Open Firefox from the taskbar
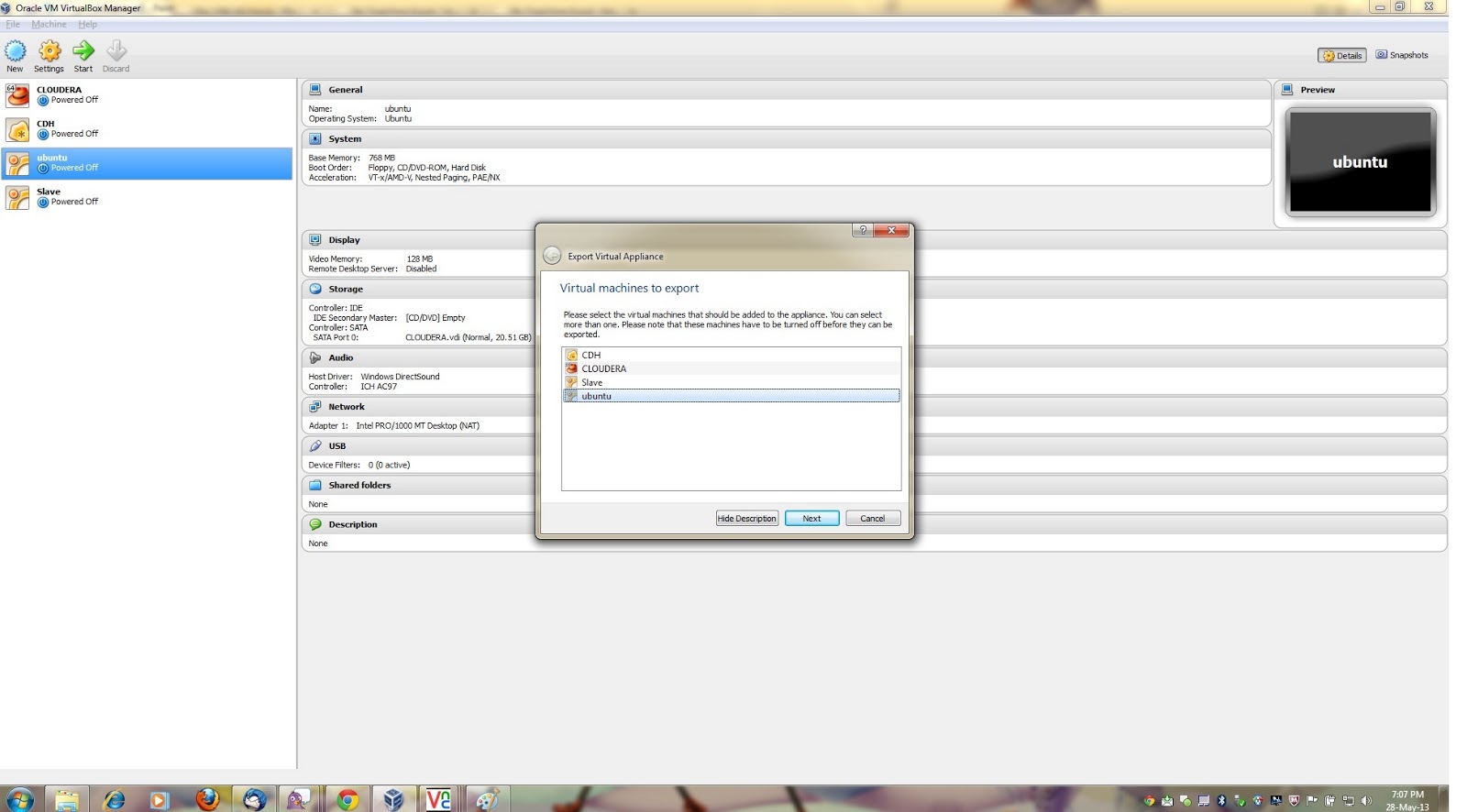The height and width of the screenshot is (812, 1467). tap(208, 799)
